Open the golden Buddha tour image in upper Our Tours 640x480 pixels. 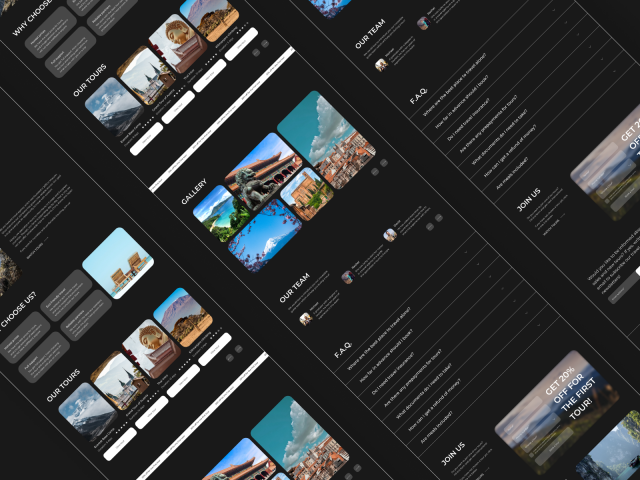point(178,44)
